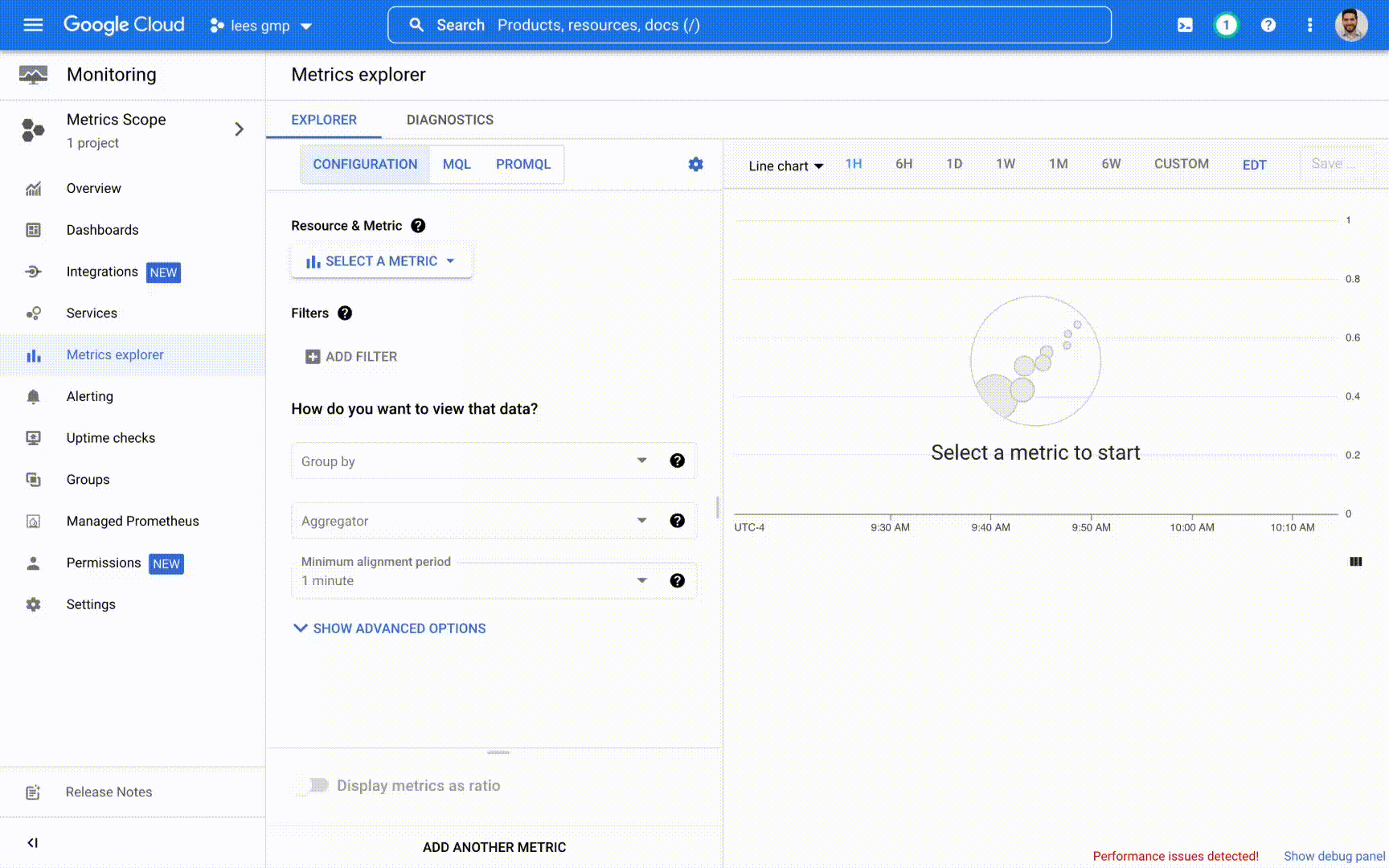Open the hamburger navigation menu

tap(33, 25)
